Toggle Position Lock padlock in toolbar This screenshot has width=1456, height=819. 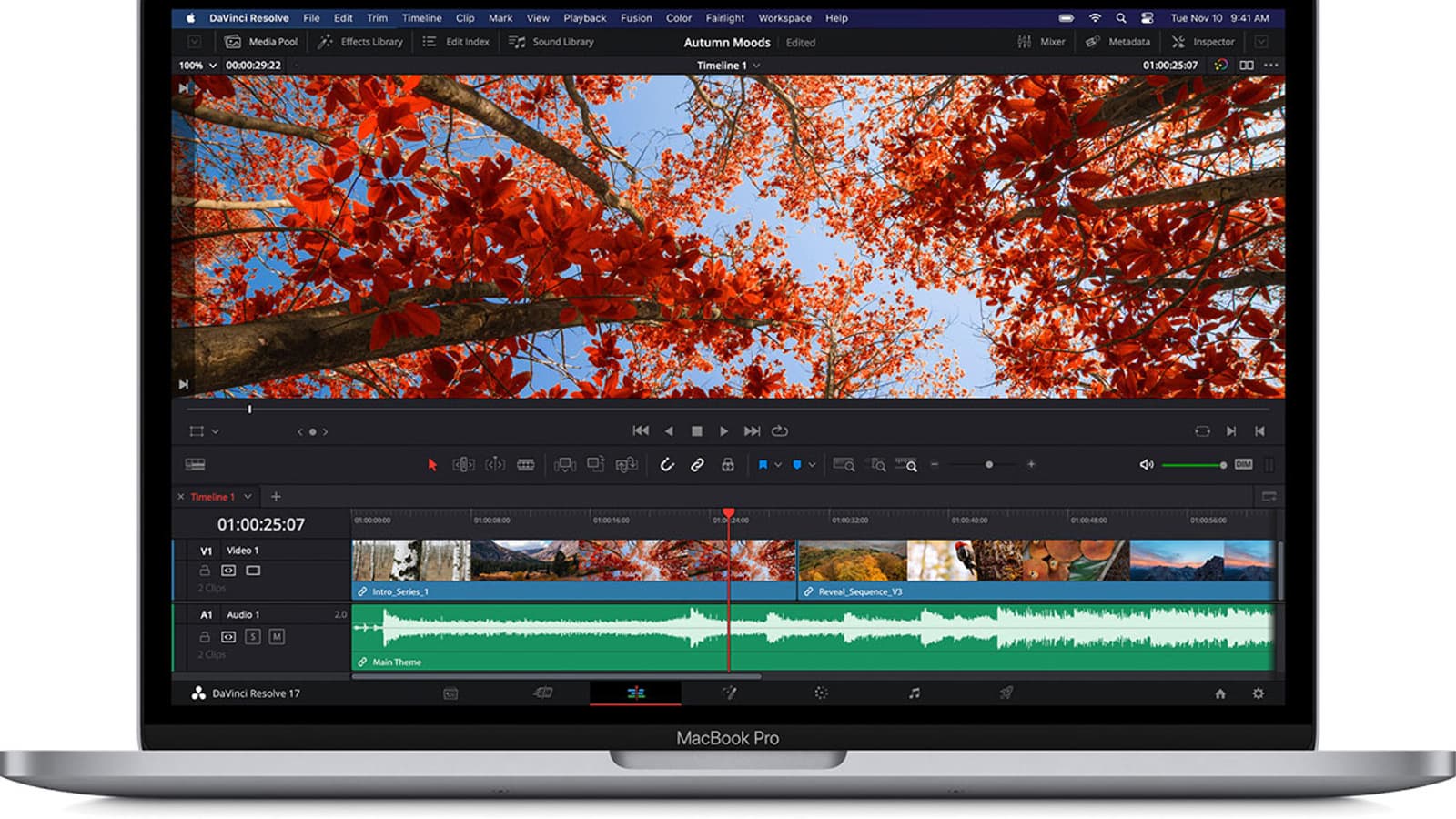728,465
